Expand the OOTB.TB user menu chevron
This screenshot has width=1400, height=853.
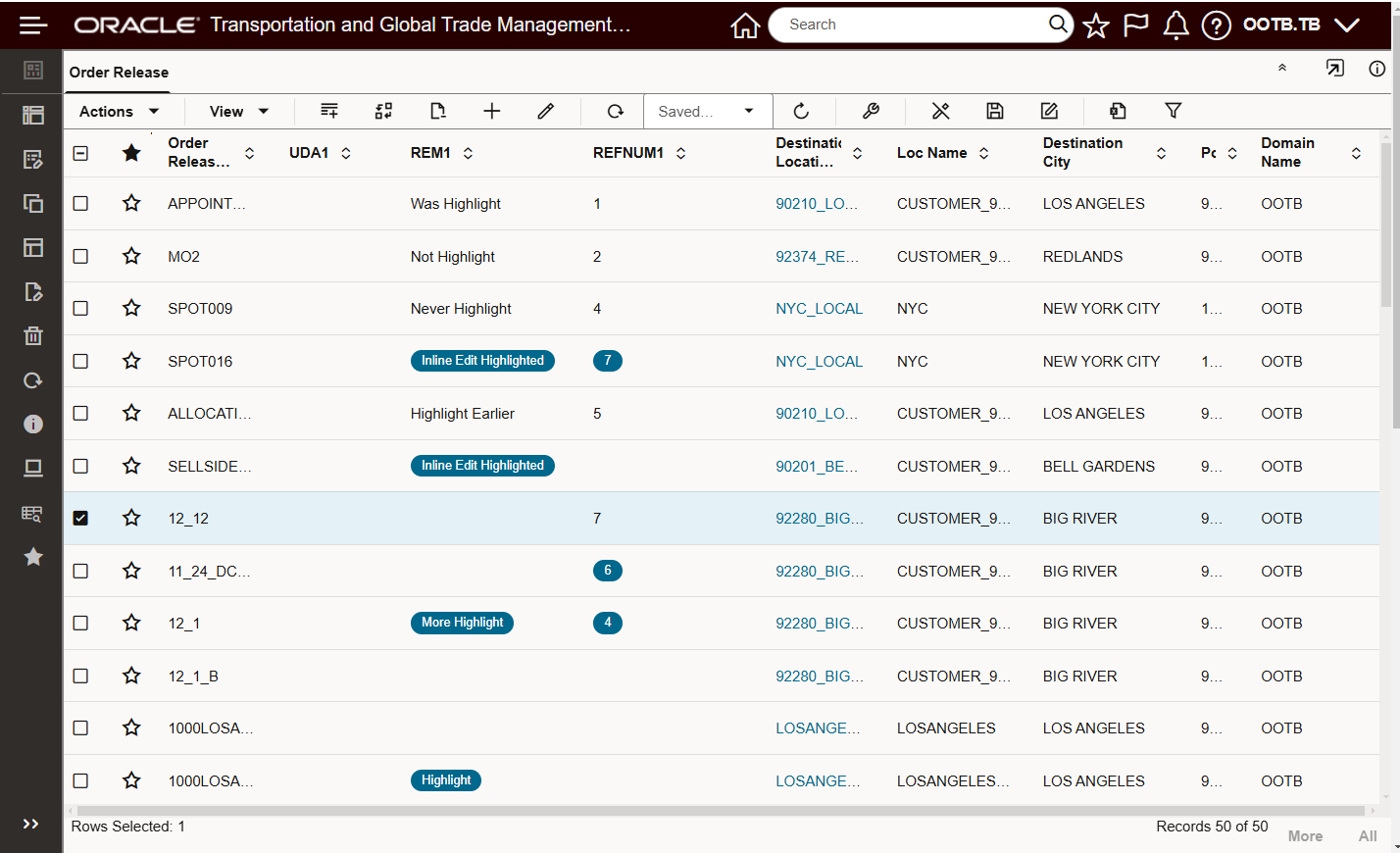pos(1347,25)
